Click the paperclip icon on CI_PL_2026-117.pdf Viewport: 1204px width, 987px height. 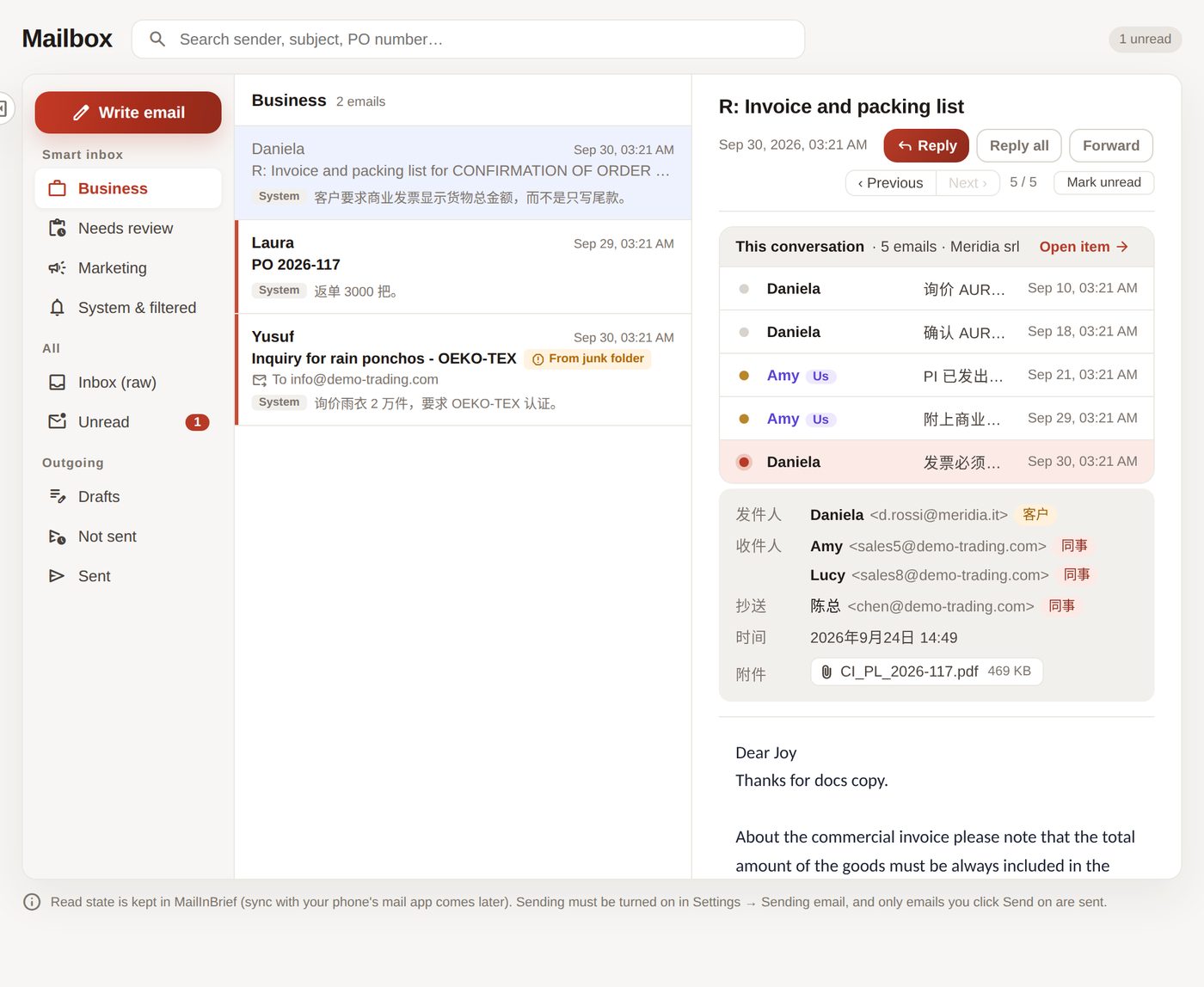(x=826, y=671)
